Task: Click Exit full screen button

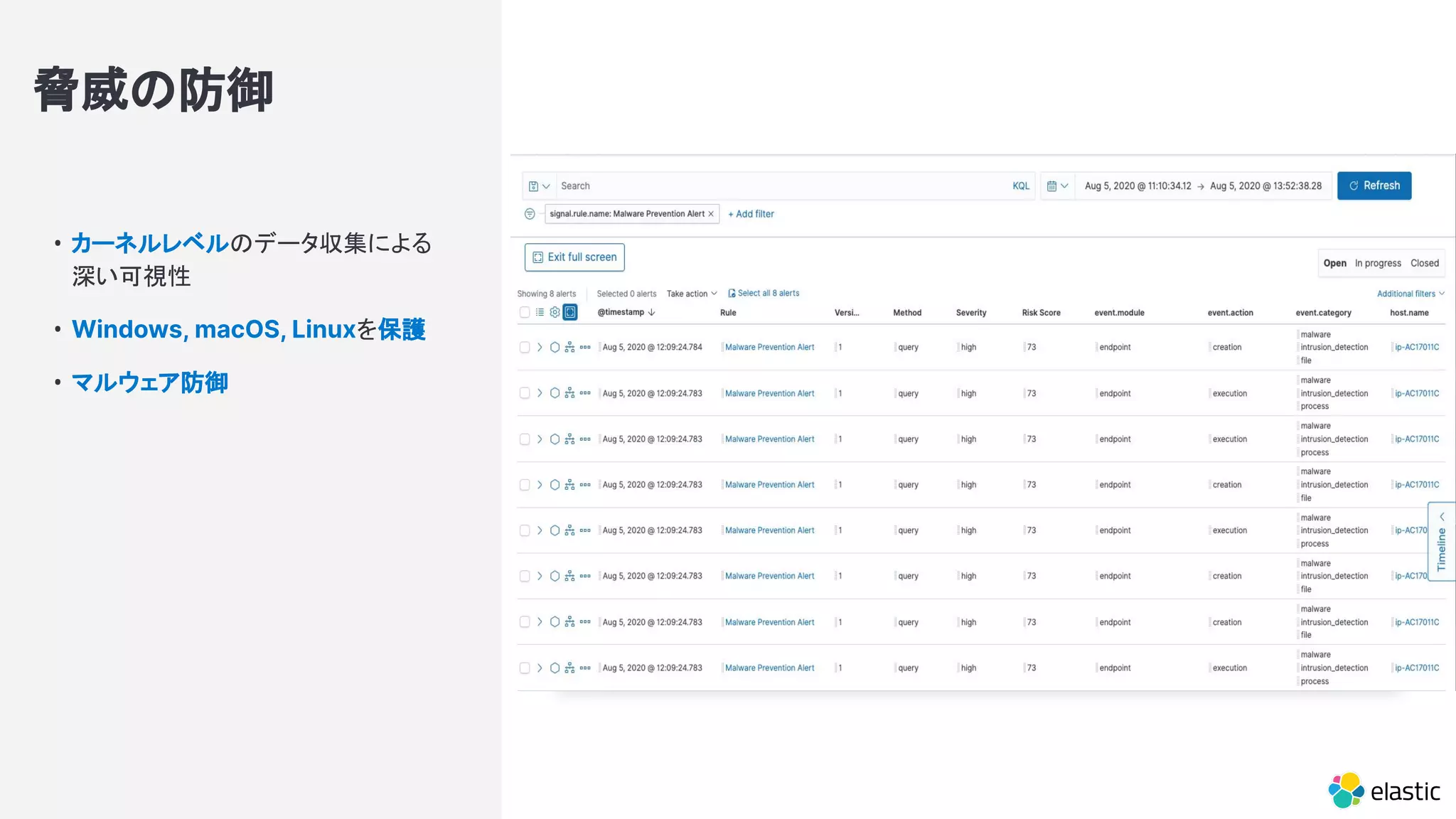Action: coord(574,257)
